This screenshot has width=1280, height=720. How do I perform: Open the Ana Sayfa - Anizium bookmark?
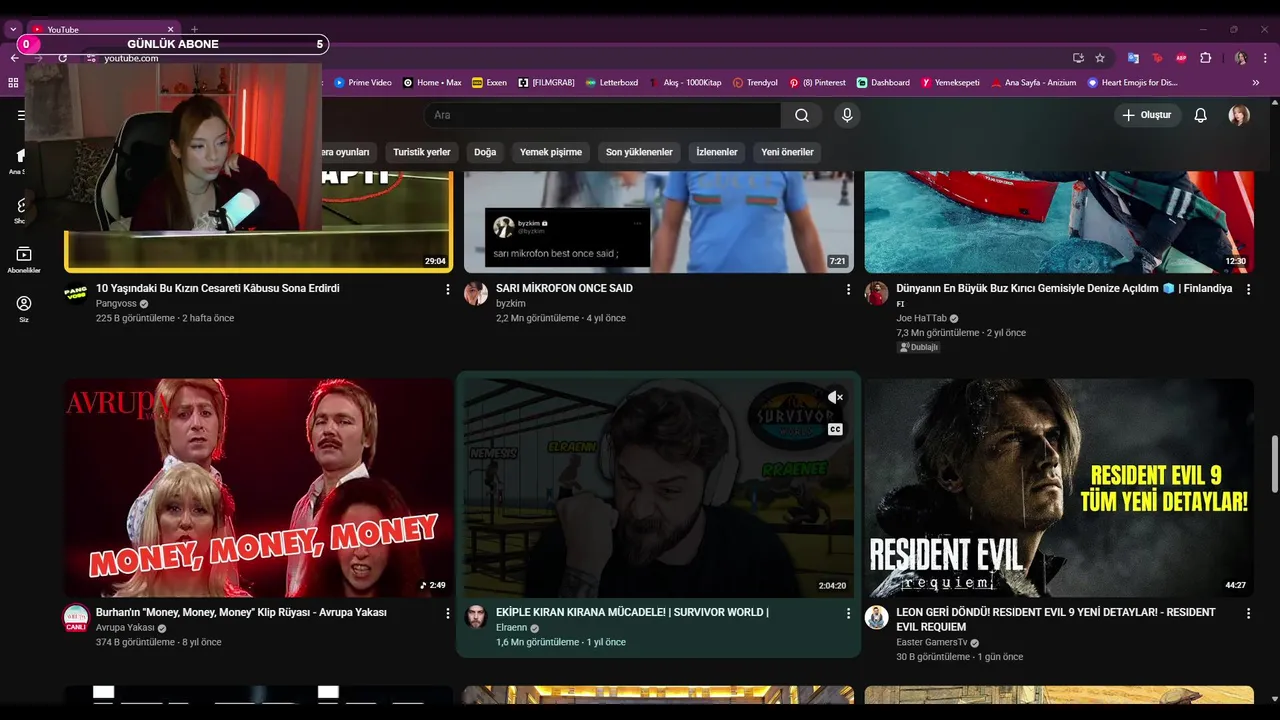[x=1034, y=83]
